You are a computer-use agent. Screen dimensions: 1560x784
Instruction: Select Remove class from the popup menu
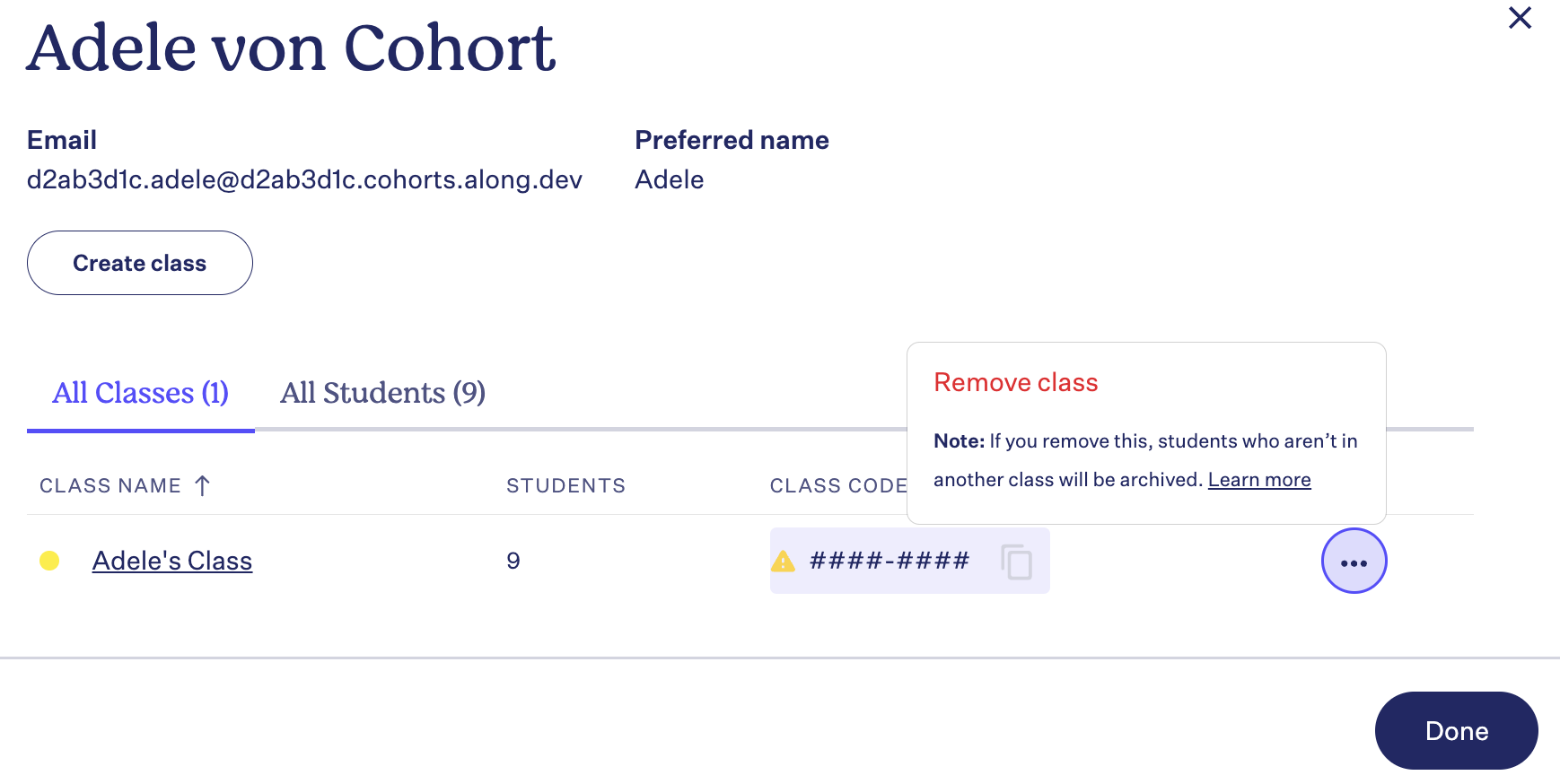click(1015, 382)
